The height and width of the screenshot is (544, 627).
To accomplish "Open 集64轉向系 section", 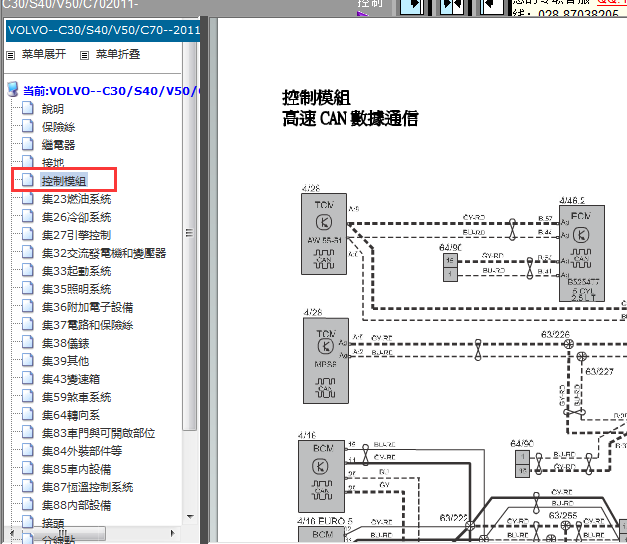I will 71,415.
